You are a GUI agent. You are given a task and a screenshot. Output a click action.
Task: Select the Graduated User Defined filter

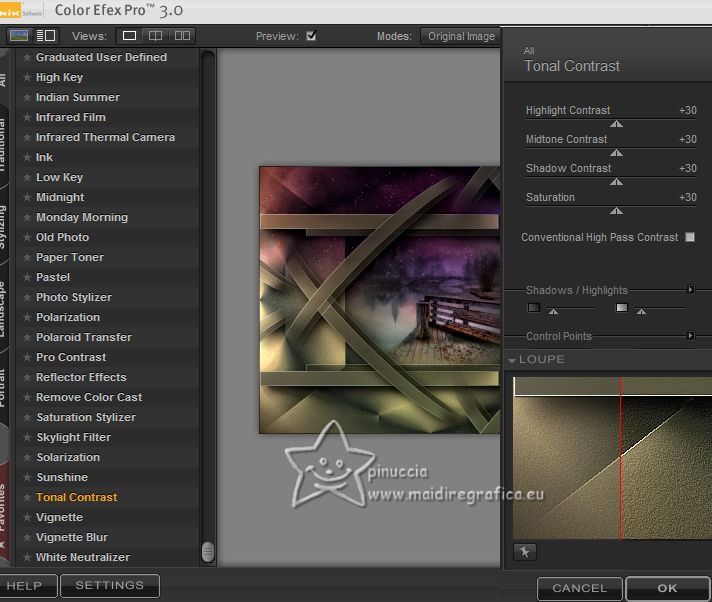click(101, 57)
